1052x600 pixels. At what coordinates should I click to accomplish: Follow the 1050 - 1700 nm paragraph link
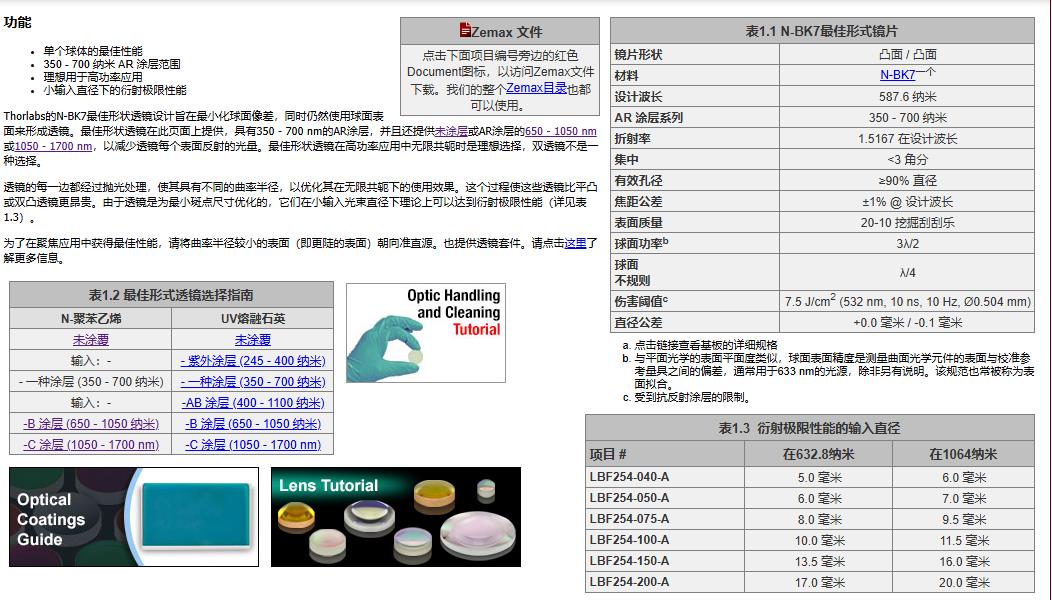pos(53,146)
